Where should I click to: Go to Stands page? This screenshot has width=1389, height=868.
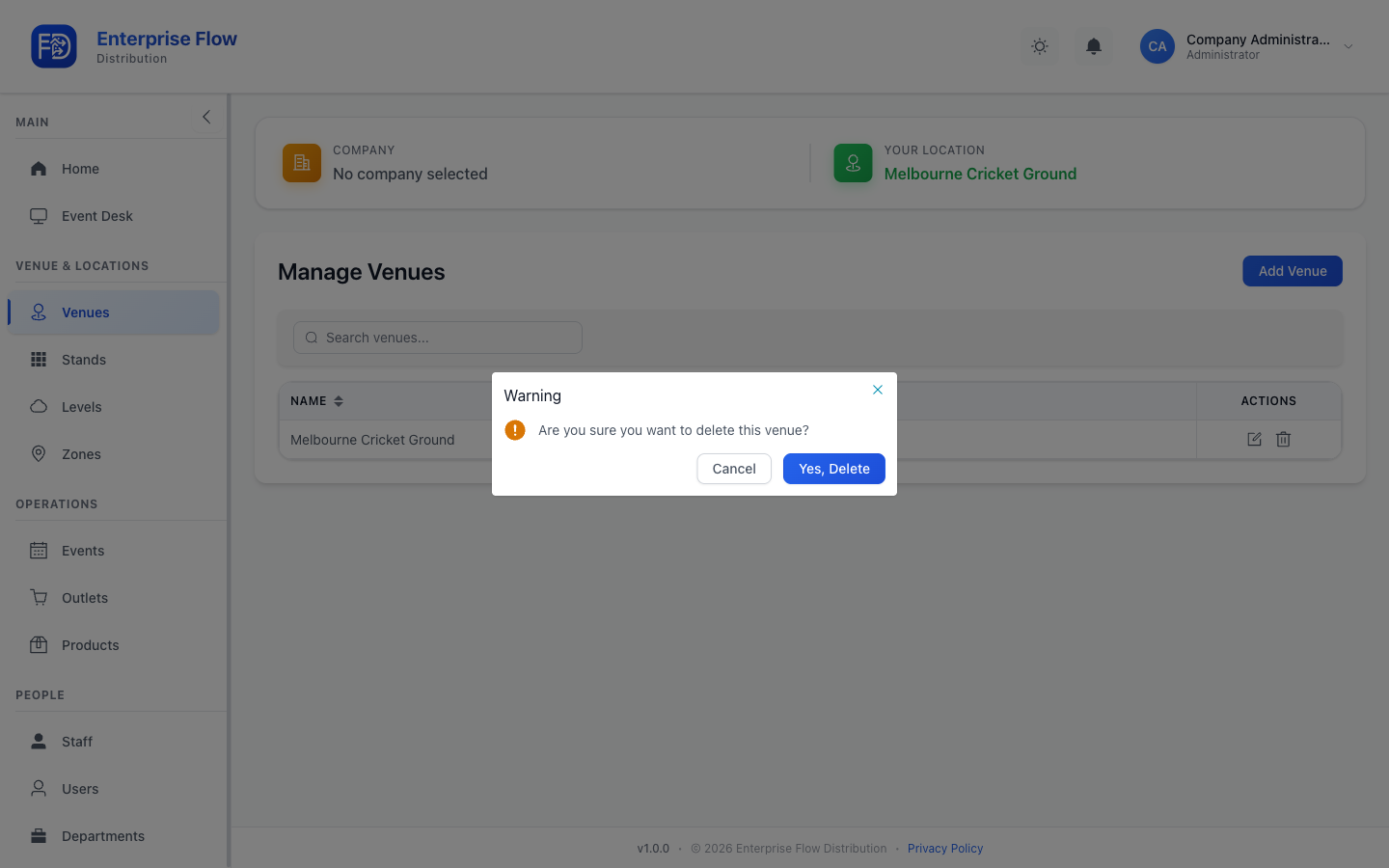(114, 360)
